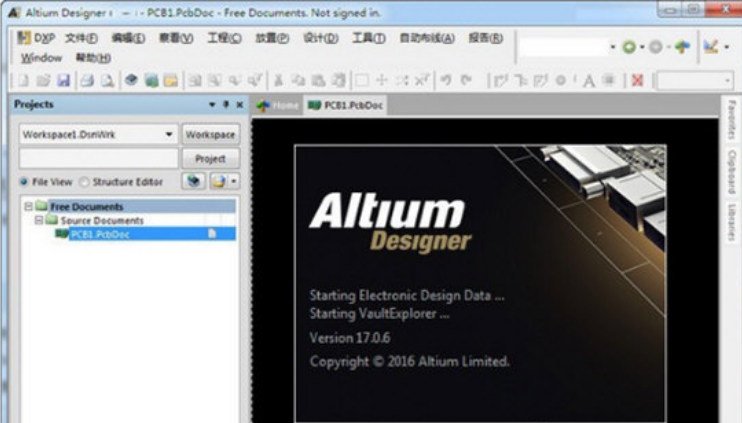742x423 pixels.
Task: Open the 自动布线(A) menu
Action: click(427, 38)
